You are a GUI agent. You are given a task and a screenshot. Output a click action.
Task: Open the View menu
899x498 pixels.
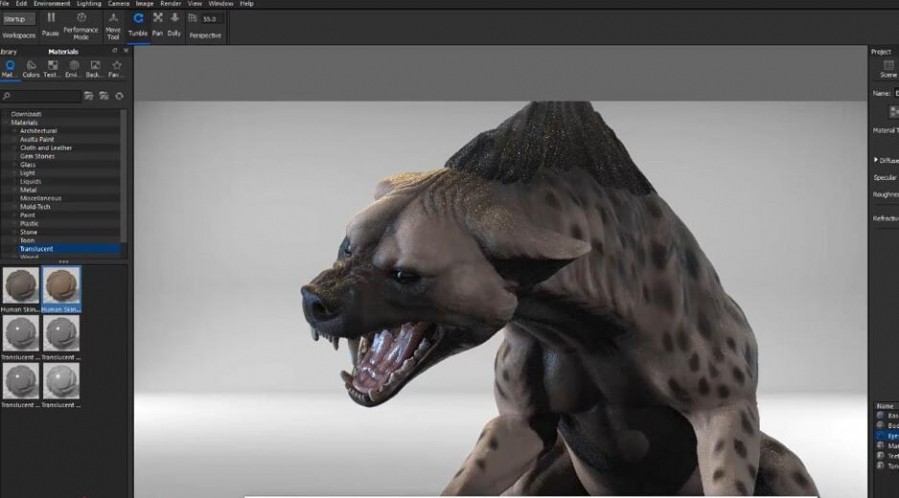(195, 3)
